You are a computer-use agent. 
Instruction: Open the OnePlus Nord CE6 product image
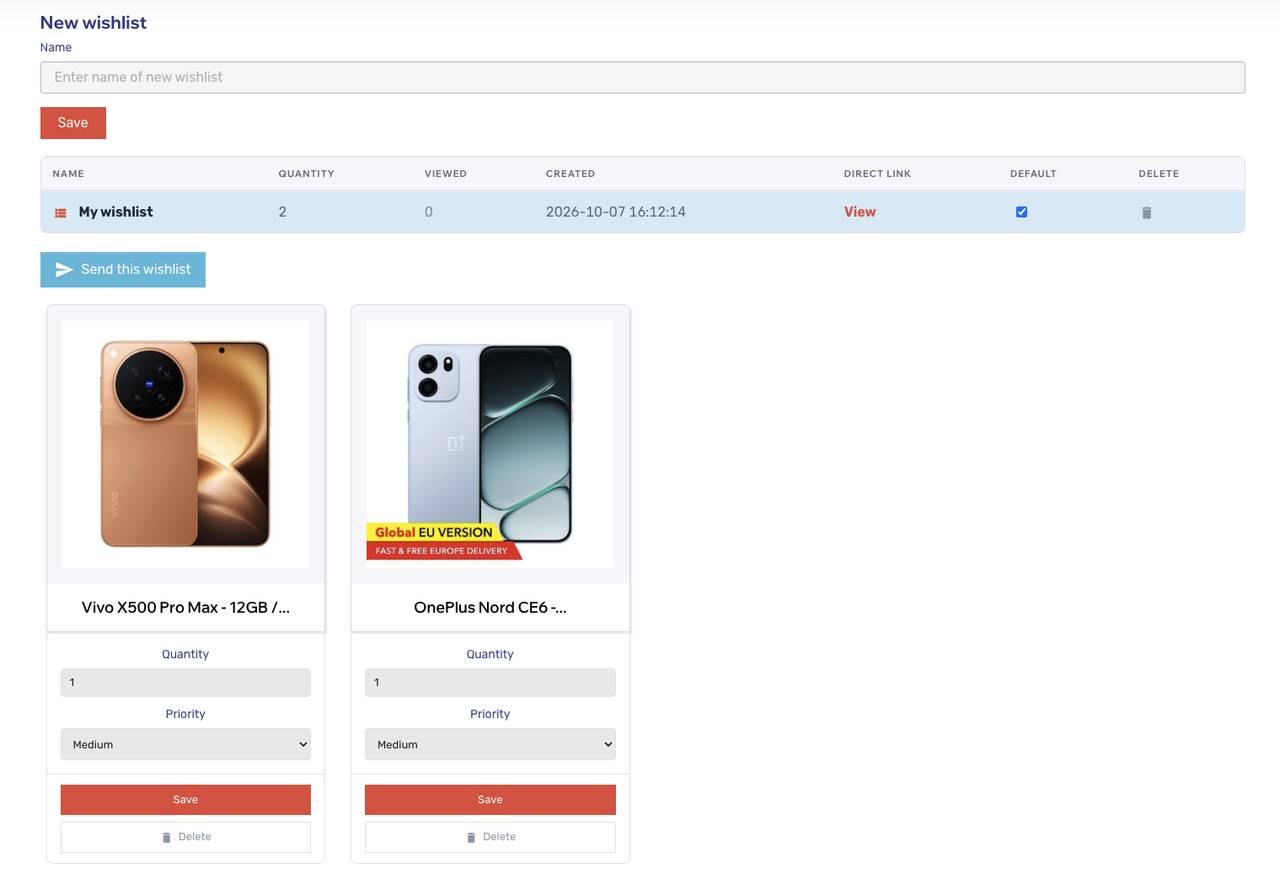click(490, 444)
